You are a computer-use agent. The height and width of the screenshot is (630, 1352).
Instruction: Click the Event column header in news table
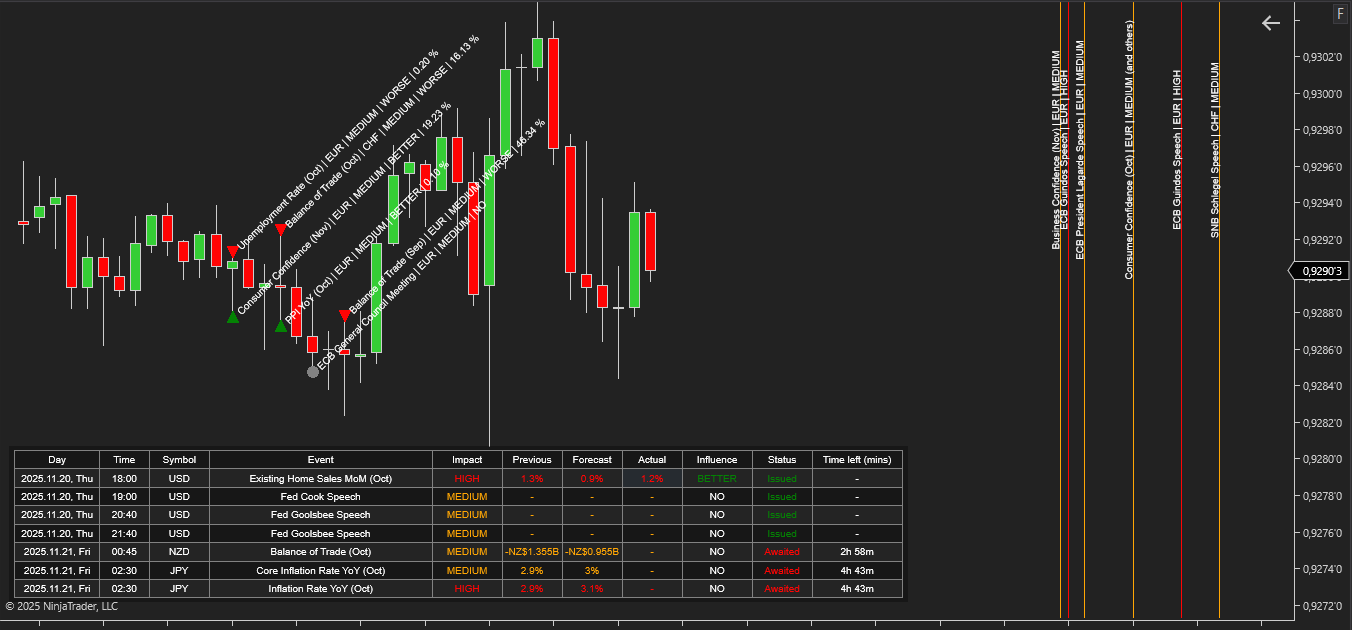[x=321, y=460]
